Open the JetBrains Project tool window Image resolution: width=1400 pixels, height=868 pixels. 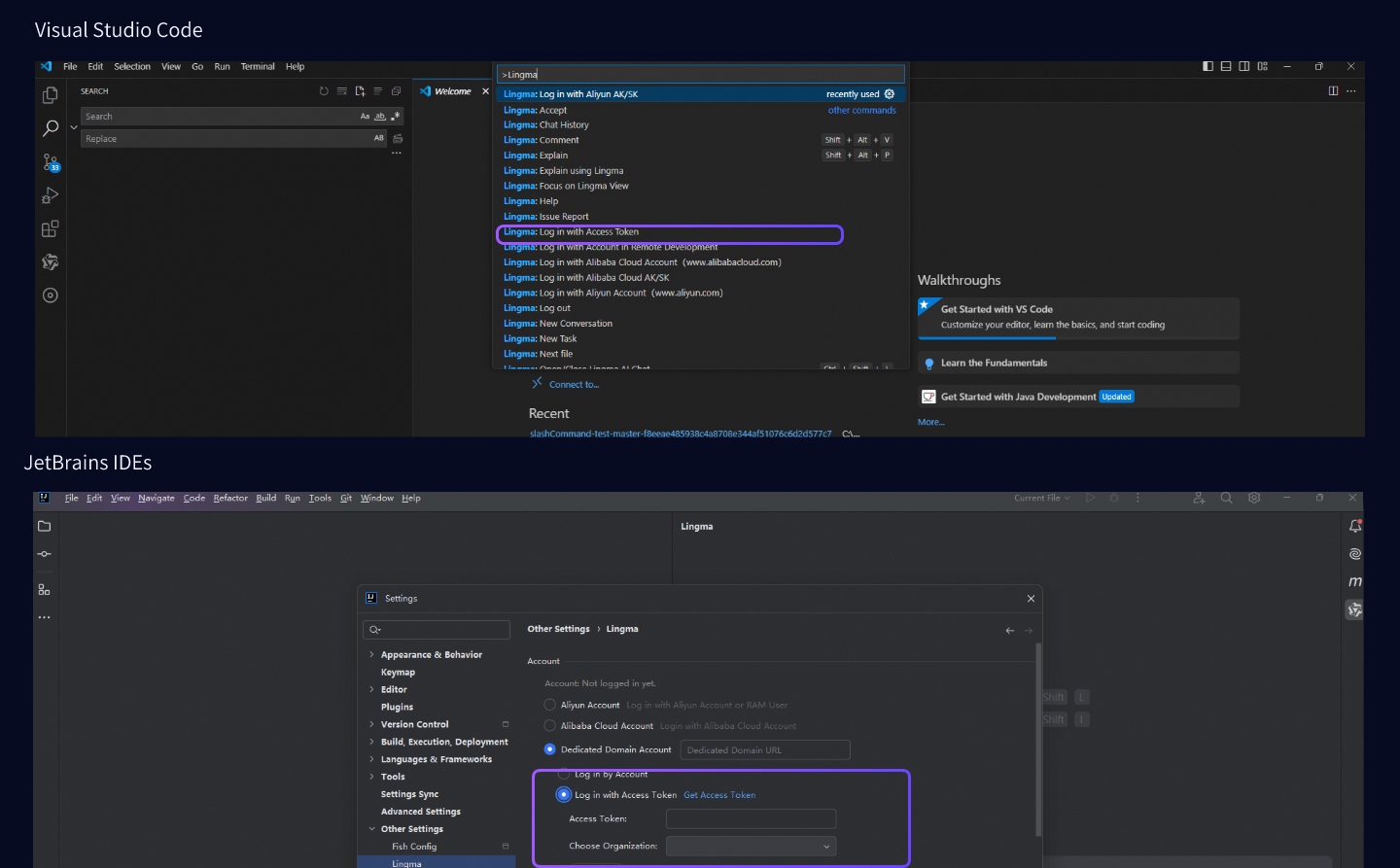[44, 526]
